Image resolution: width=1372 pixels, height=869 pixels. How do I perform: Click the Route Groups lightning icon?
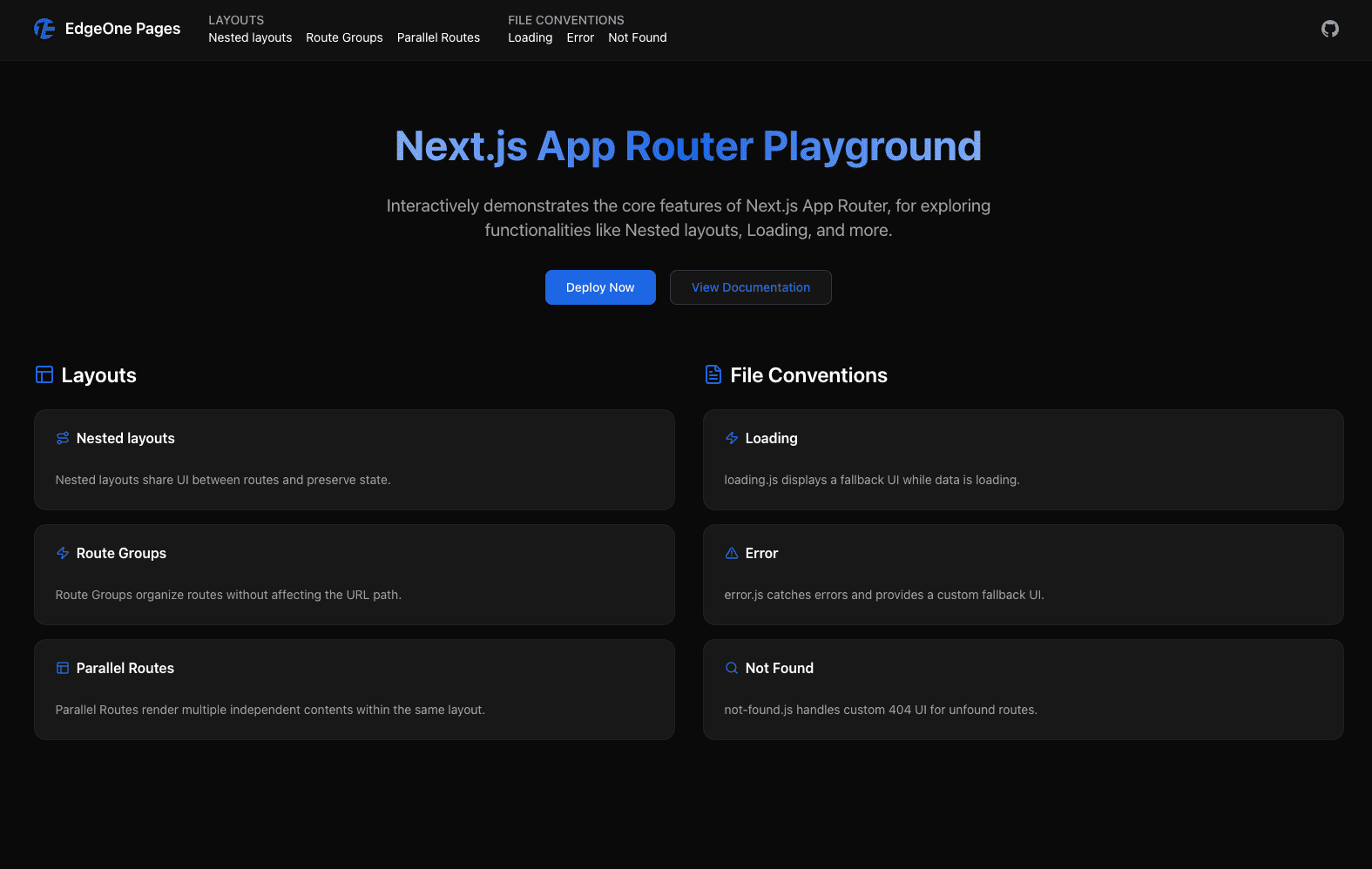click(63, 553)
